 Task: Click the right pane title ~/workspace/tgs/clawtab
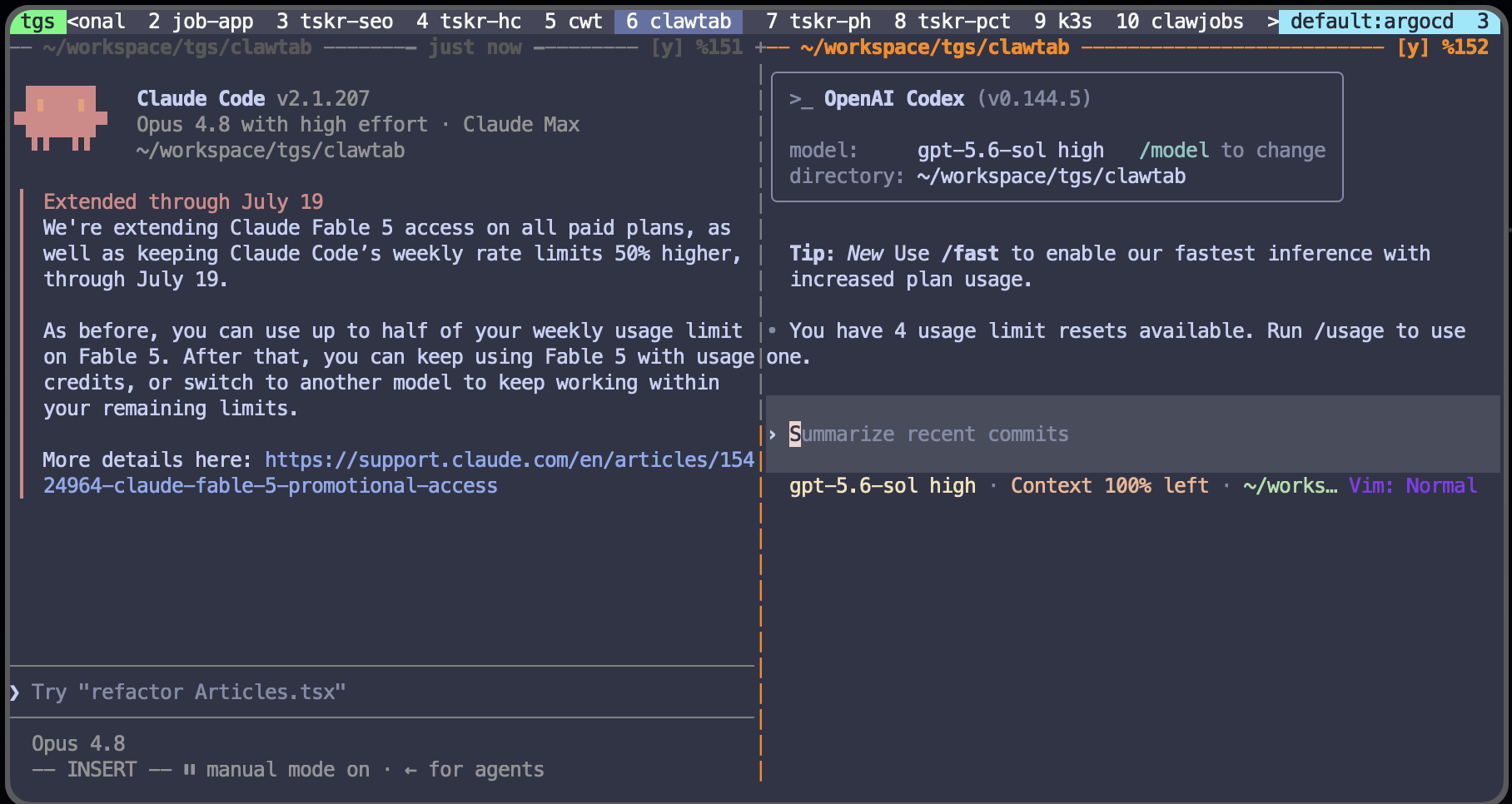pos(935,47)
